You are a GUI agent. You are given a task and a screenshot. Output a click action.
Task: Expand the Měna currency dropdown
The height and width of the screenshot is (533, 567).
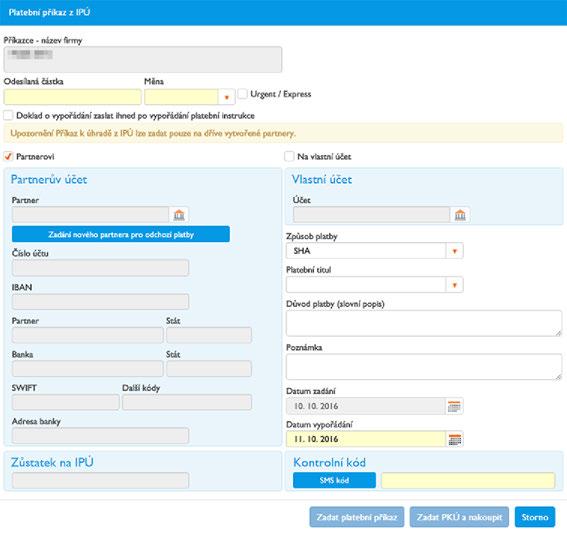pos(227,97)
